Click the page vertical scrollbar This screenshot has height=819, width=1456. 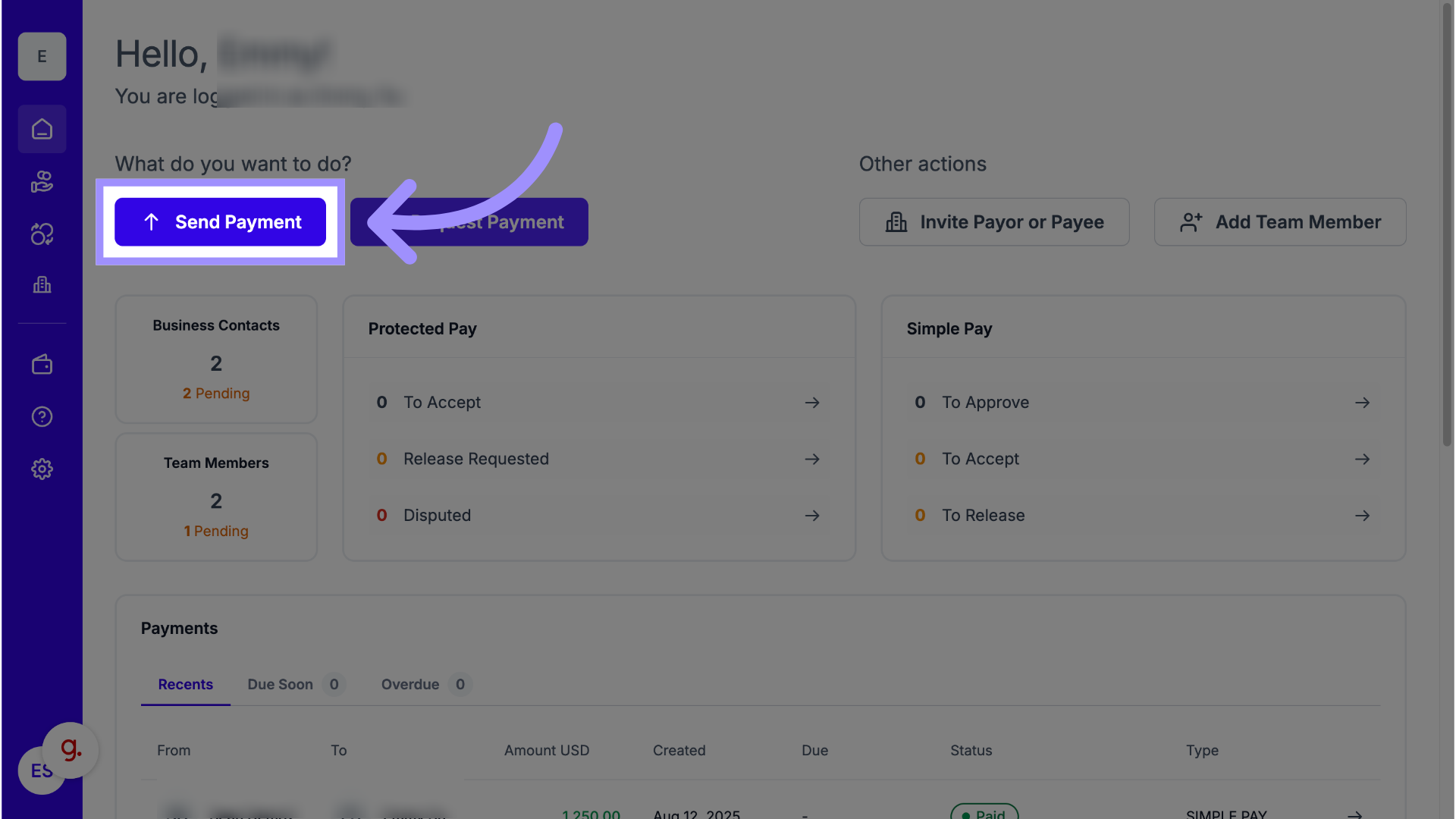tap(1447, 227)
